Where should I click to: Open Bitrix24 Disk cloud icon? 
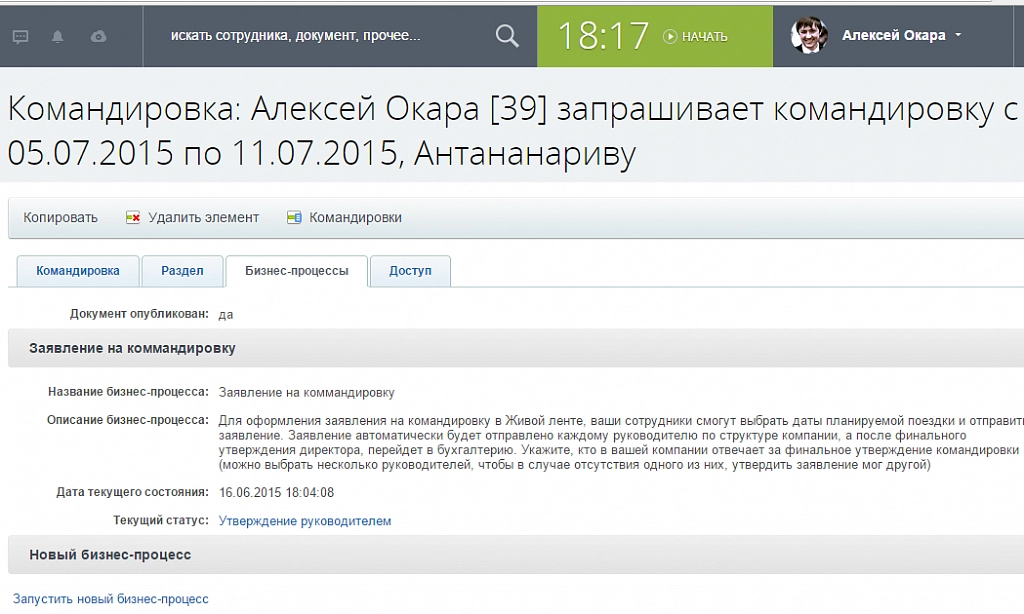point(98,35)
